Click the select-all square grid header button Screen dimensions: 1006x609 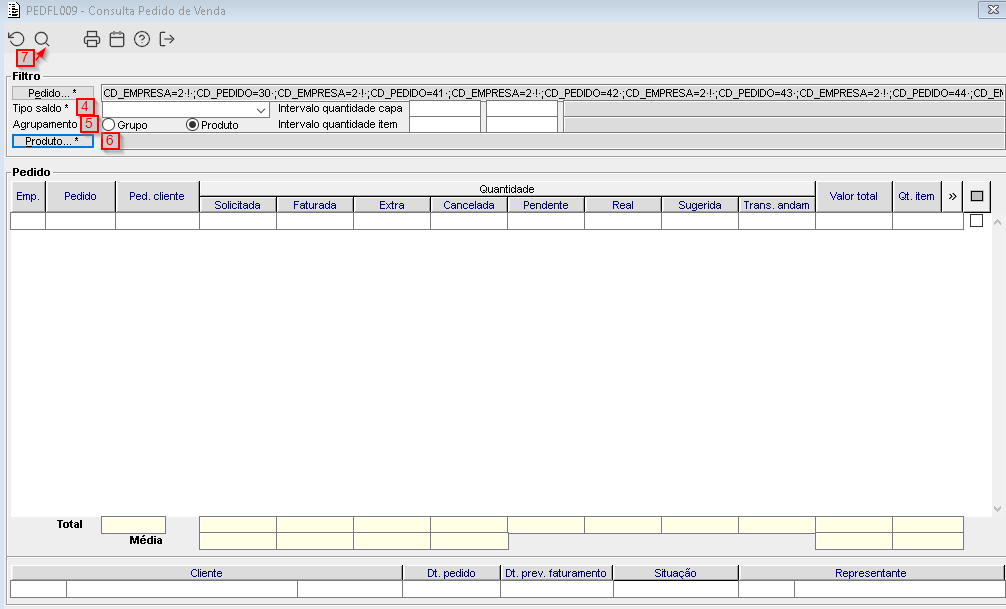pos(976,196)
